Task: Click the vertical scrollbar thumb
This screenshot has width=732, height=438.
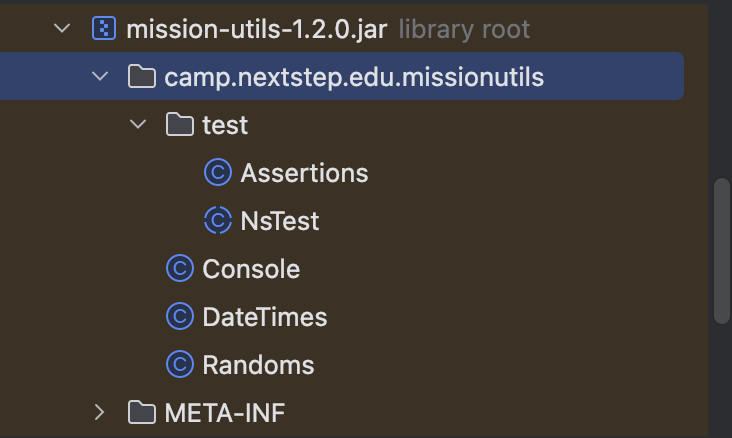Action: [x=721, y=250]
